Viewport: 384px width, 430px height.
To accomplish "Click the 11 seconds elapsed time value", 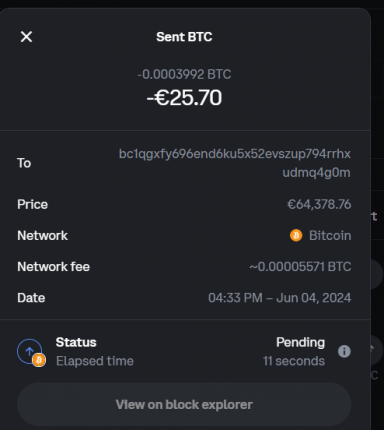I will tap(294, 361).
